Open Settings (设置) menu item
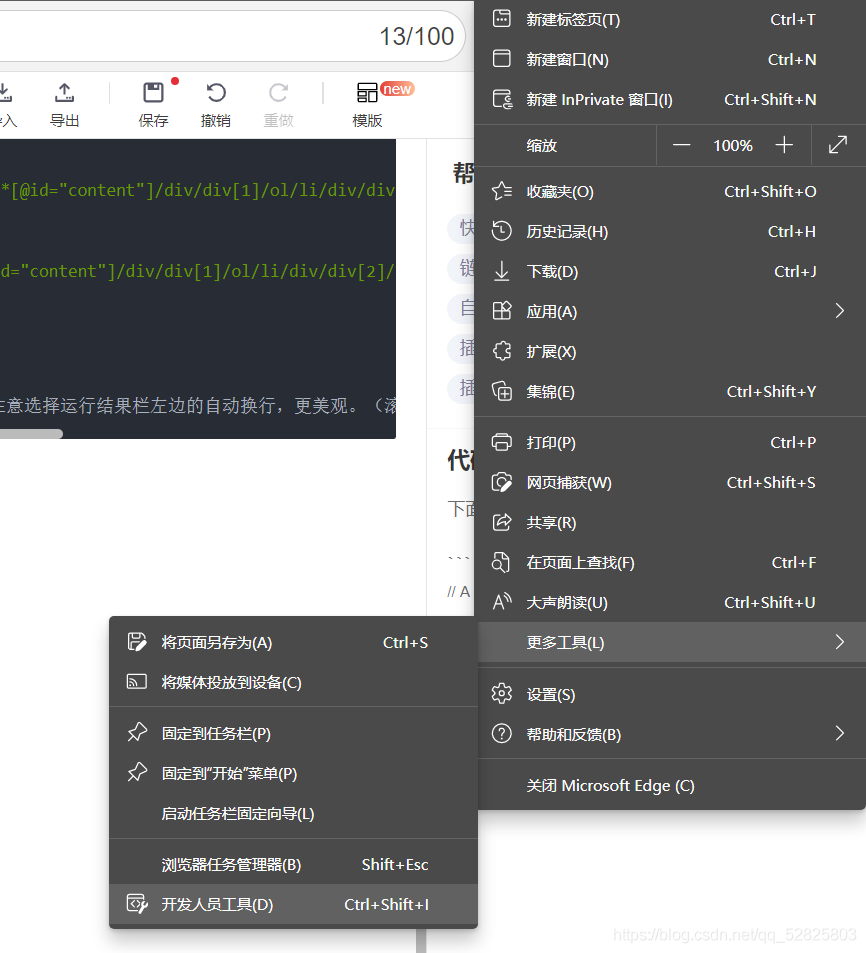Viewport: 866px width, 953px height. click(x=670, y=695)
